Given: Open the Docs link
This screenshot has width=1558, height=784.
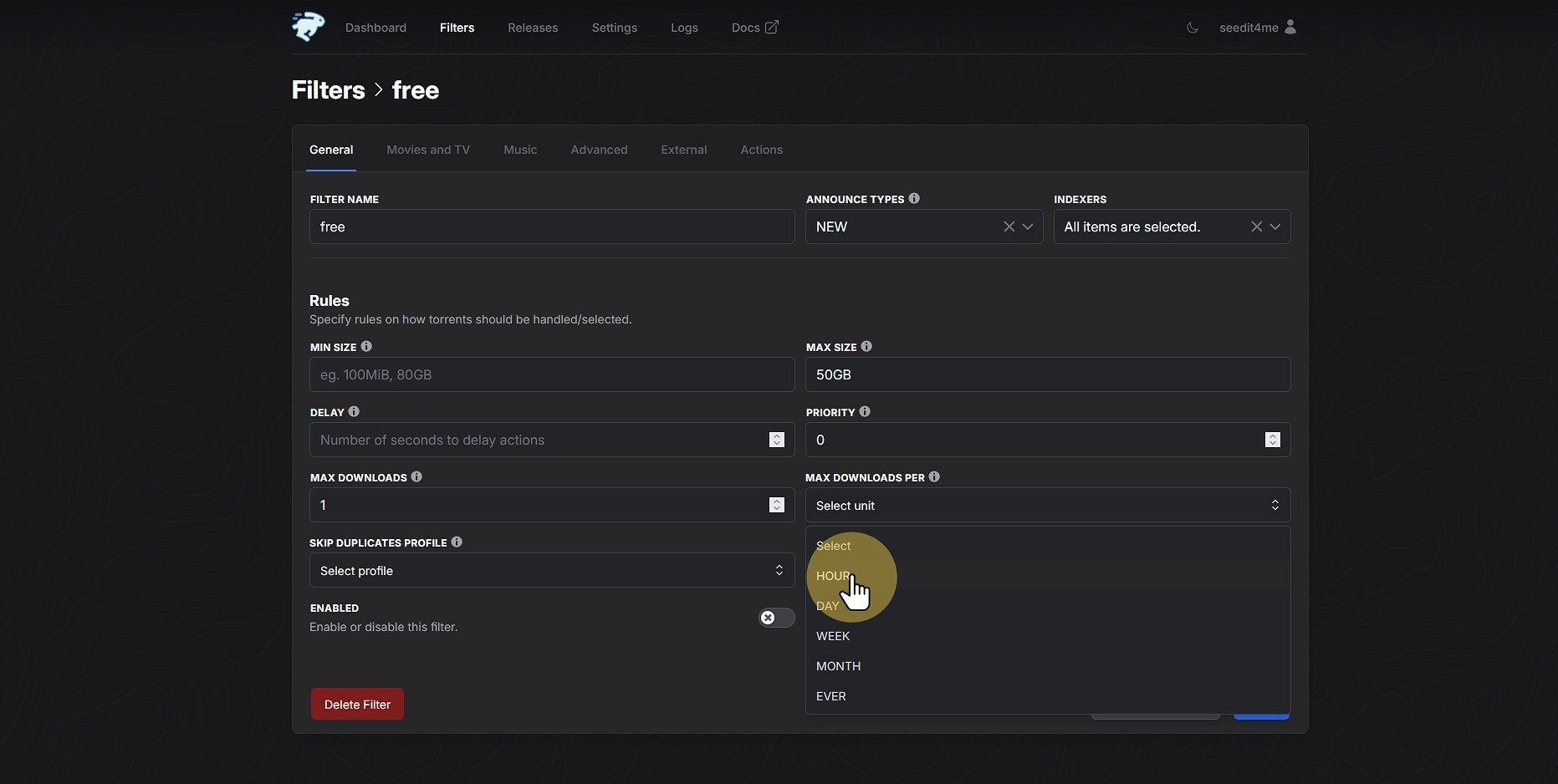Looking at the screenshot, I should (754, 28).
